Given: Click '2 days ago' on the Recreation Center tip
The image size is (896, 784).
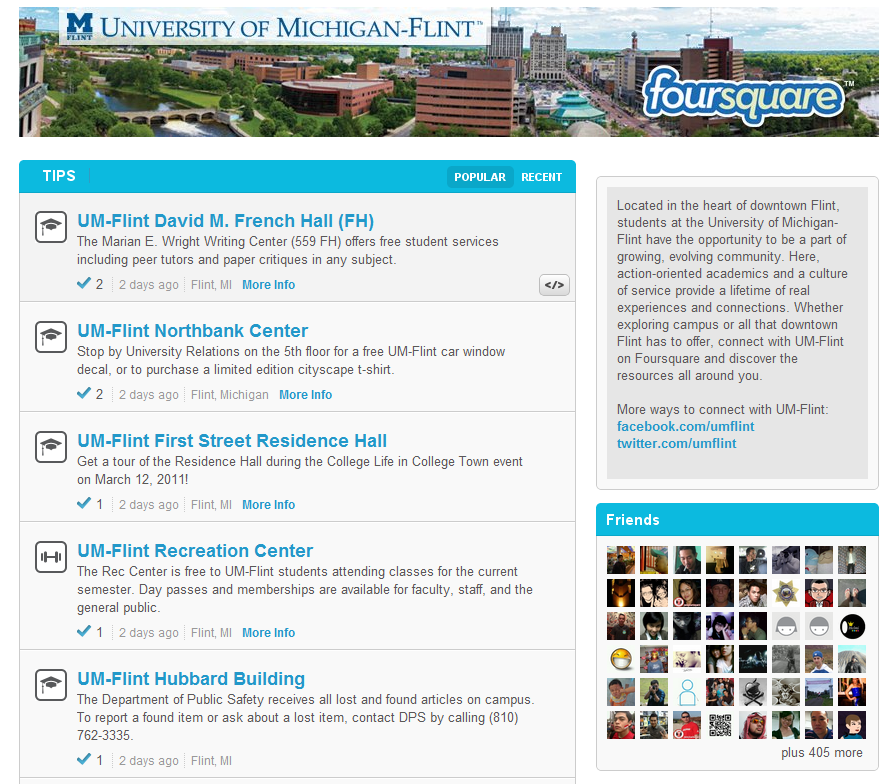Looking at the screenshot, I should (149, 633).
